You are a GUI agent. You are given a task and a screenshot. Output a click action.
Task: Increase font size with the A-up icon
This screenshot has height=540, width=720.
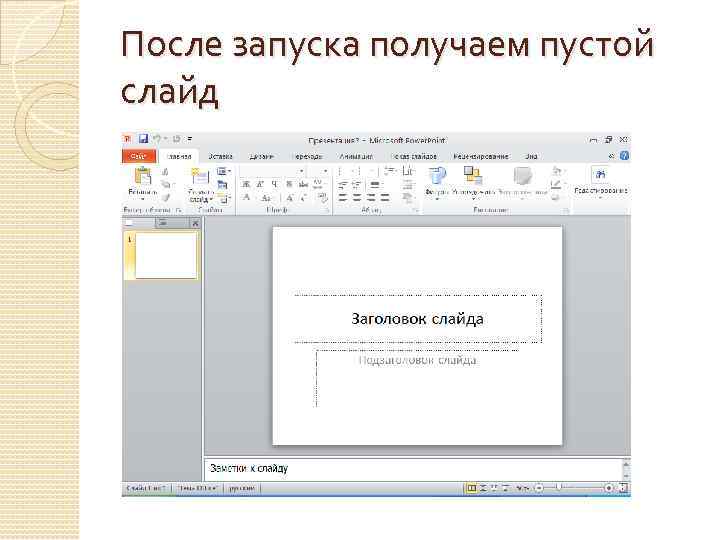coord(290,198)
